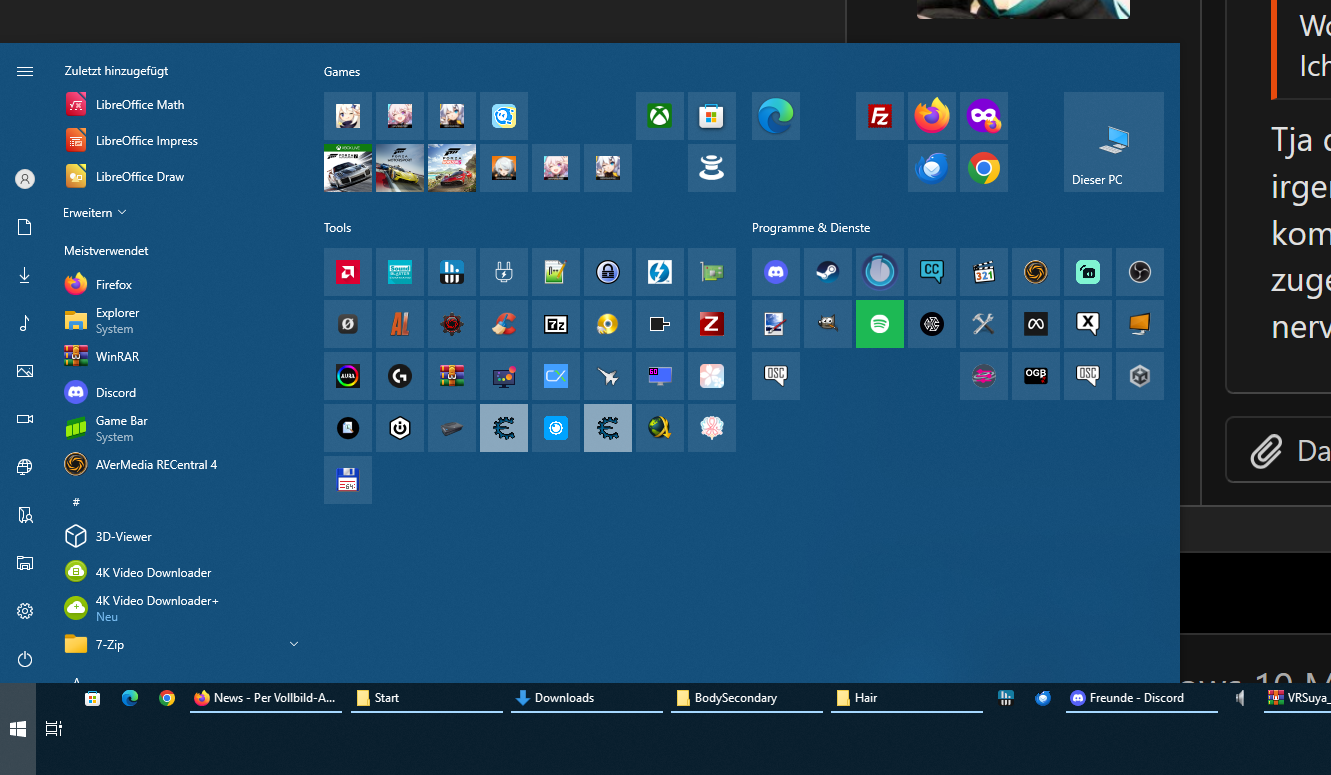Click the # letter index header
This screenshot has height=775, width=1331.
point(76,501)
